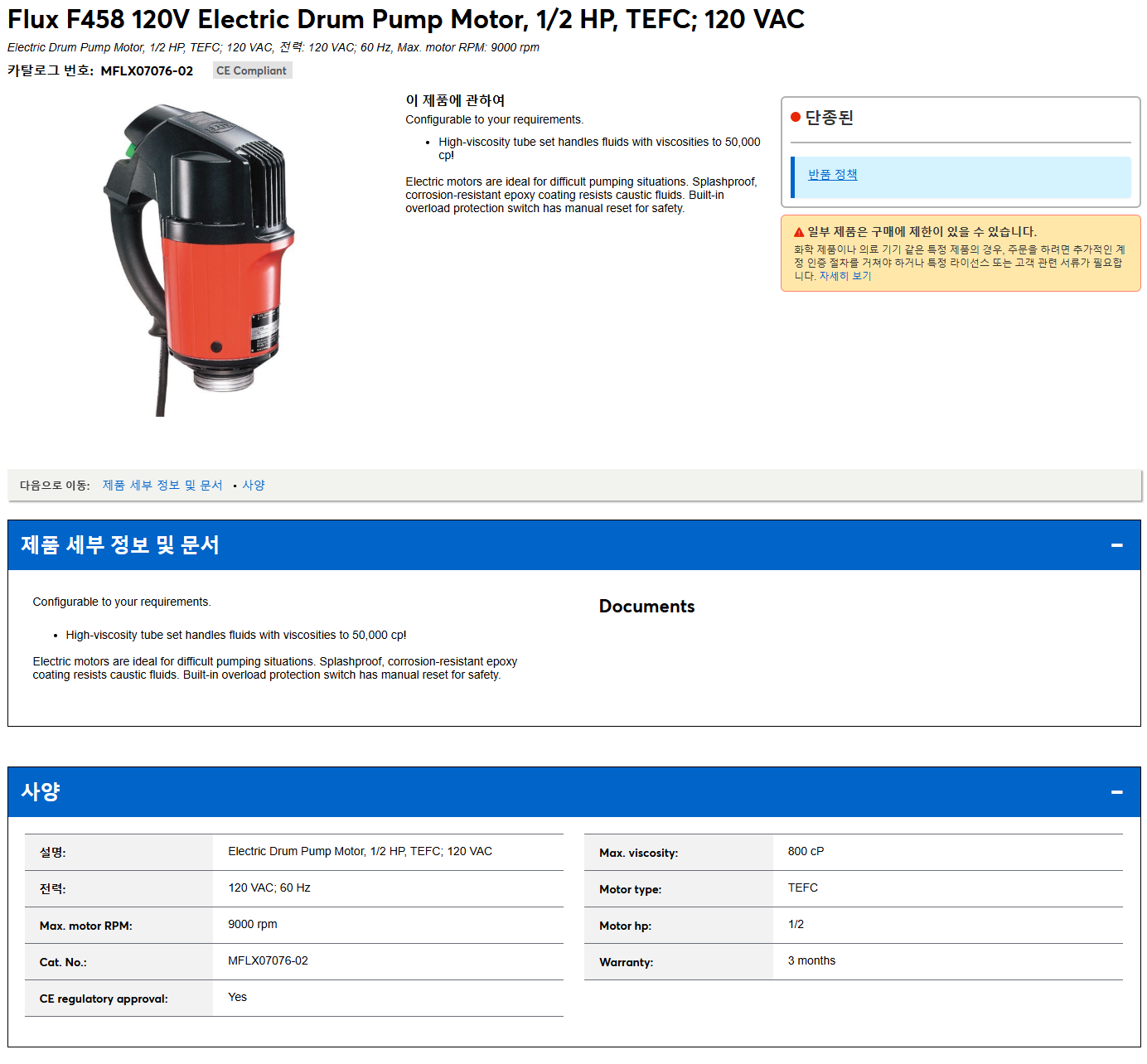Screen dimensions: 1147x1064
Task: Click the 다음으로 이동 label in jump bar
Action: pos(55,486)
